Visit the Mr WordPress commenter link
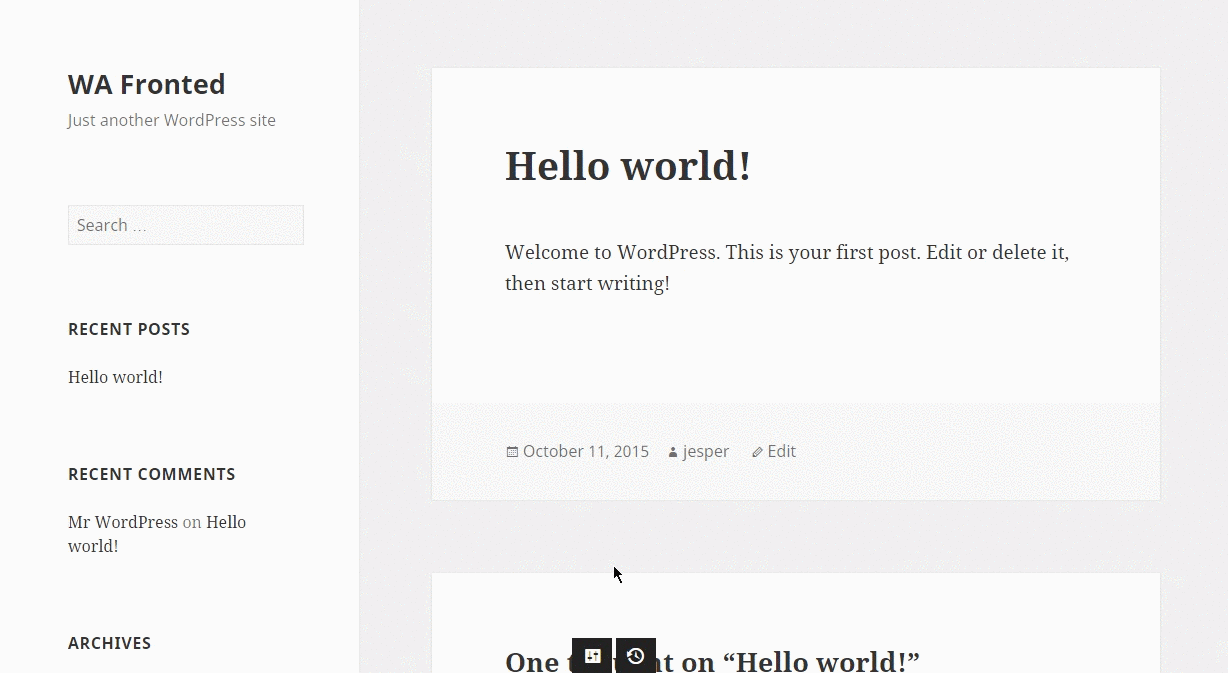The width and height of the screenshot is (1228, 673). click(x=123, y=521)
